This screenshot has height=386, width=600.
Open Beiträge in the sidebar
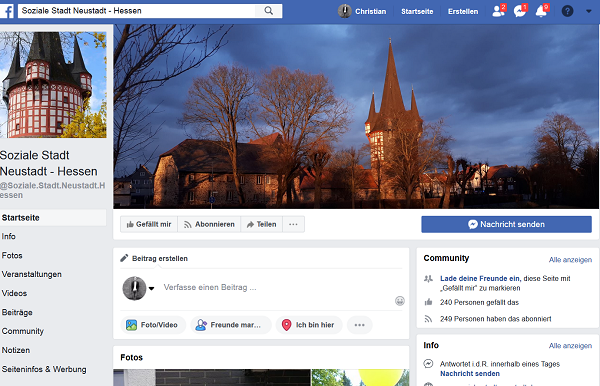click(17, 313)
